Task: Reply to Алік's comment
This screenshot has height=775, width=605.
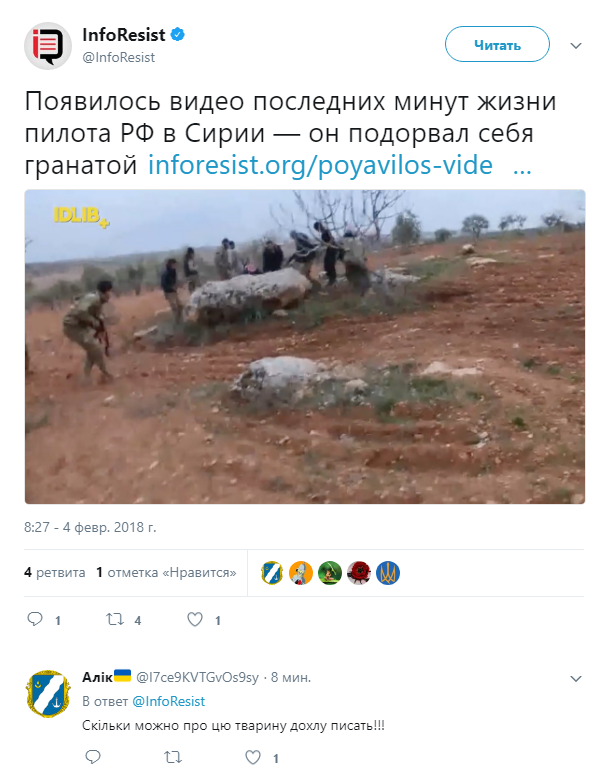Action: tap(93, 756)
